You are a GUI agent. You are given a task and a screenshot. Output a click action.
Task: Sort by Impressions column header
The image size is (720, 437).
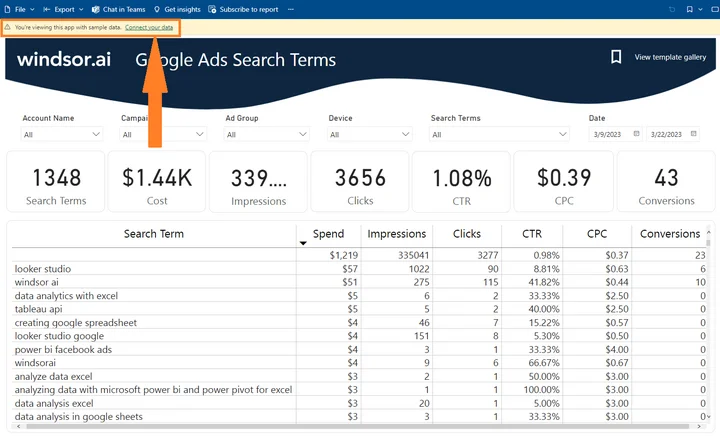pyautogui.click(x=397, y=234)
